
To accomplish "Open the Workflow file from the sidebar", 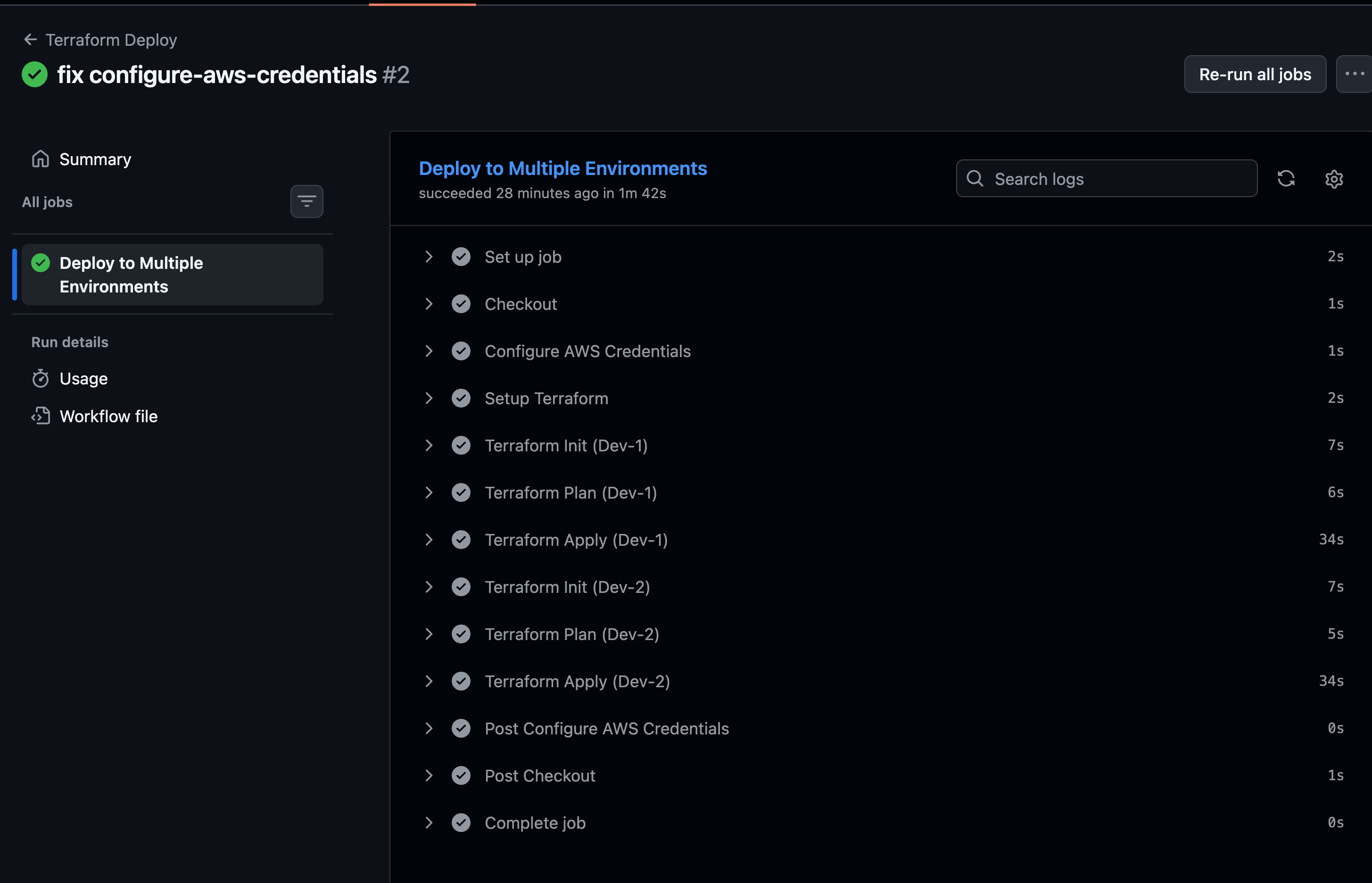I will click(109, 417).
